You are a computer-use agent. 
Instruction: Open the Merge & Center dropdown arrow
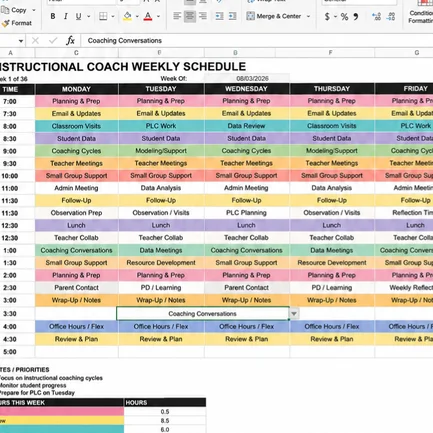tap(308, 16)
